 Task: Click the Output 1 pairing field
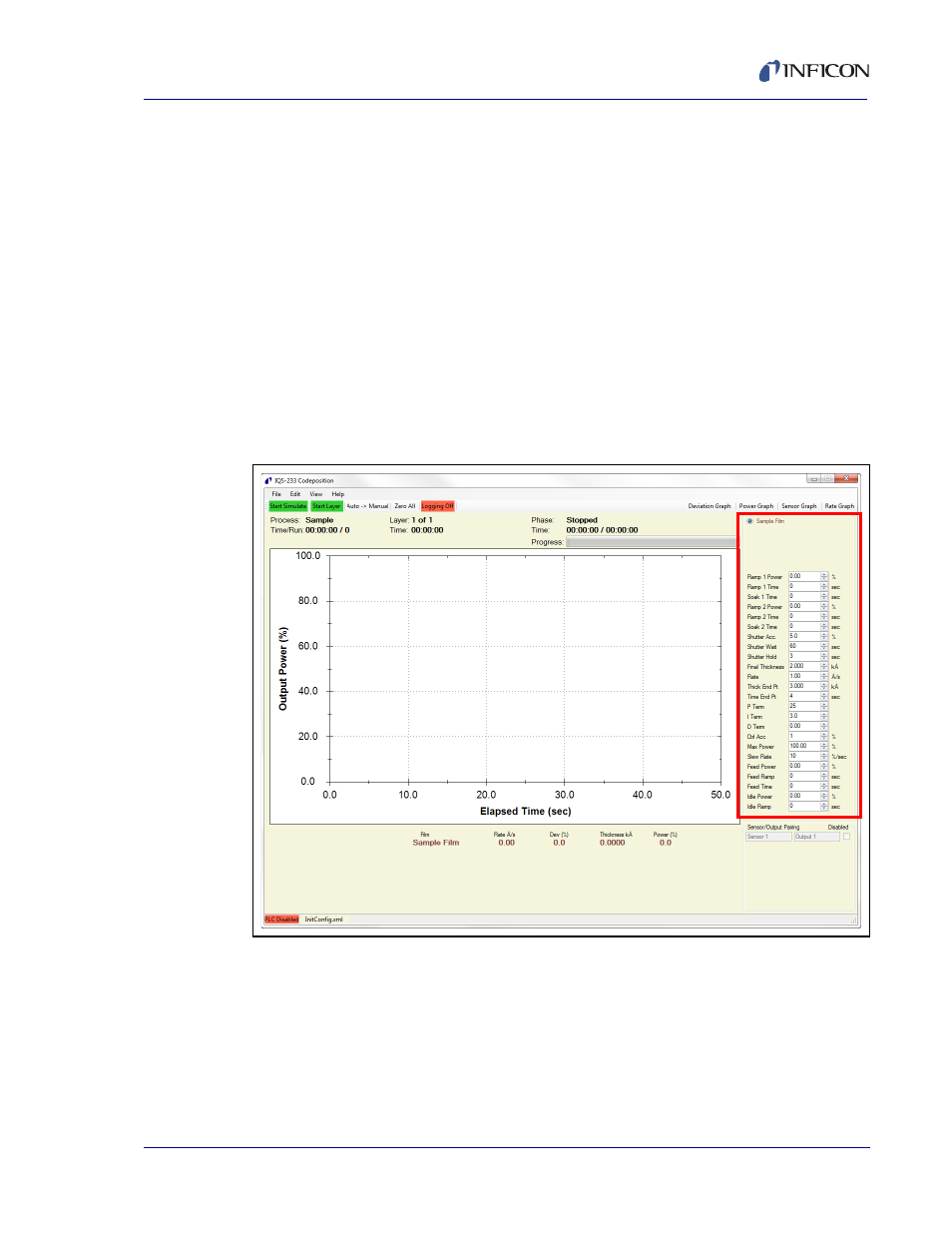point(816,837)
